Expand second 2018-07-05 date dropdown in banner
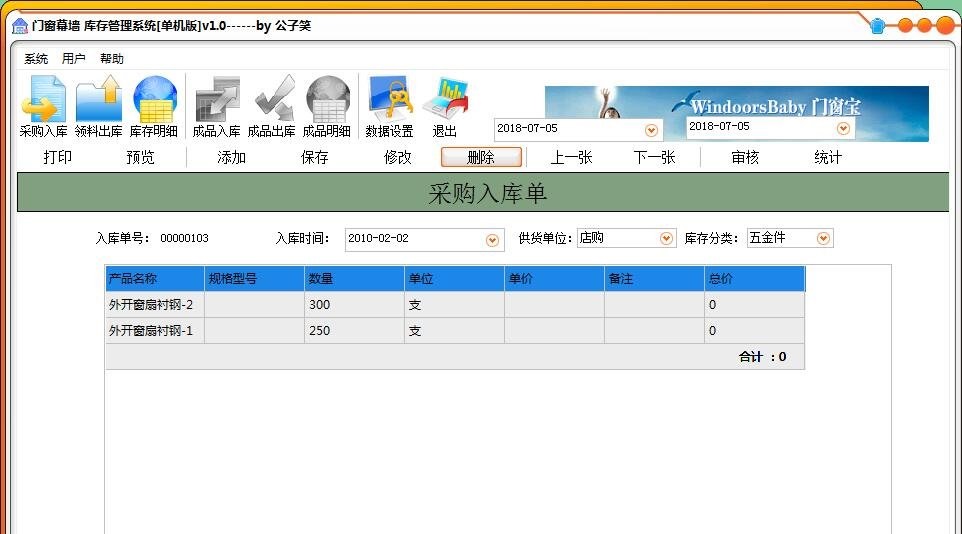Viewport: 962px width, 534px height. click(x=843, y=128)
